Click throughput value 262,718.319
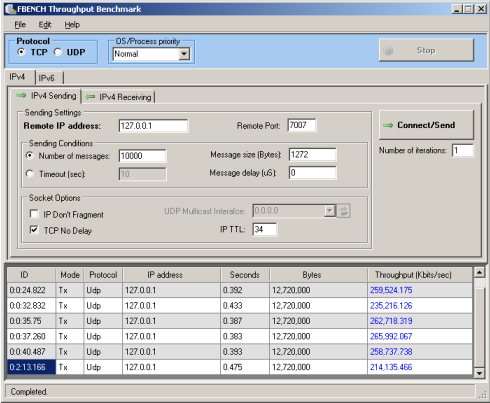This screenshot has height=403, width=490. coord(391,321)
